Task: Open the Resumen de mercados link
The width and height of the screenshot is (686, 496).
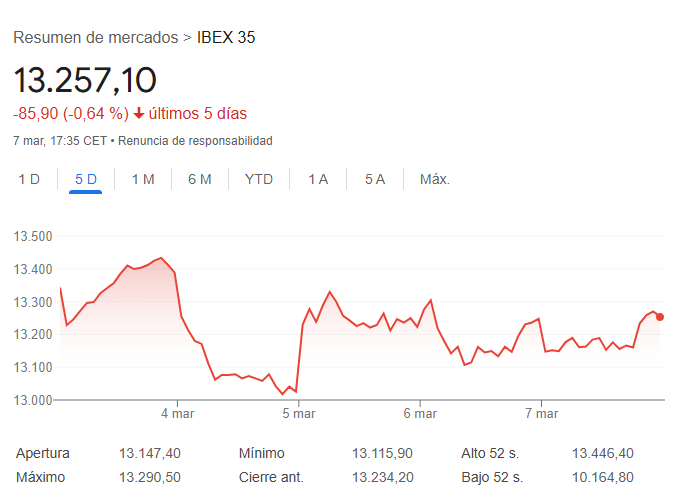Action: 95,38
